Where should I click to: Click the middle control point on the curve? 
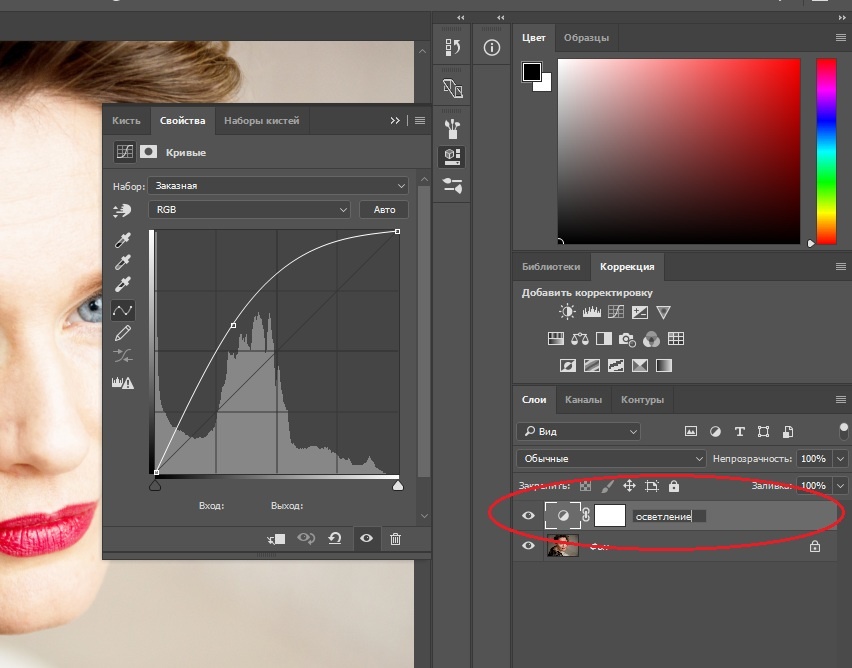[x=233, y=325]
